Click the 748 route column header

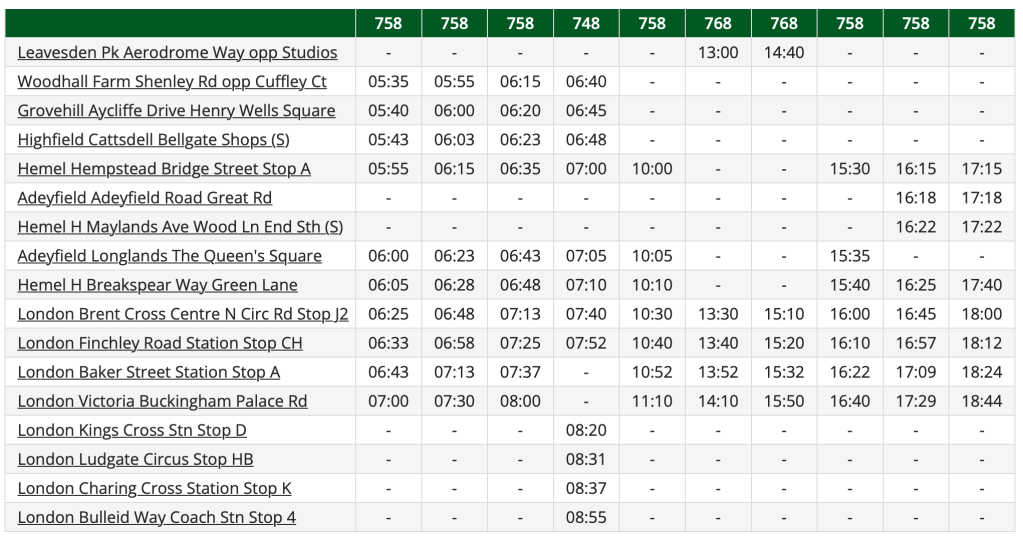pyautogui.click(x=586, y=23)
